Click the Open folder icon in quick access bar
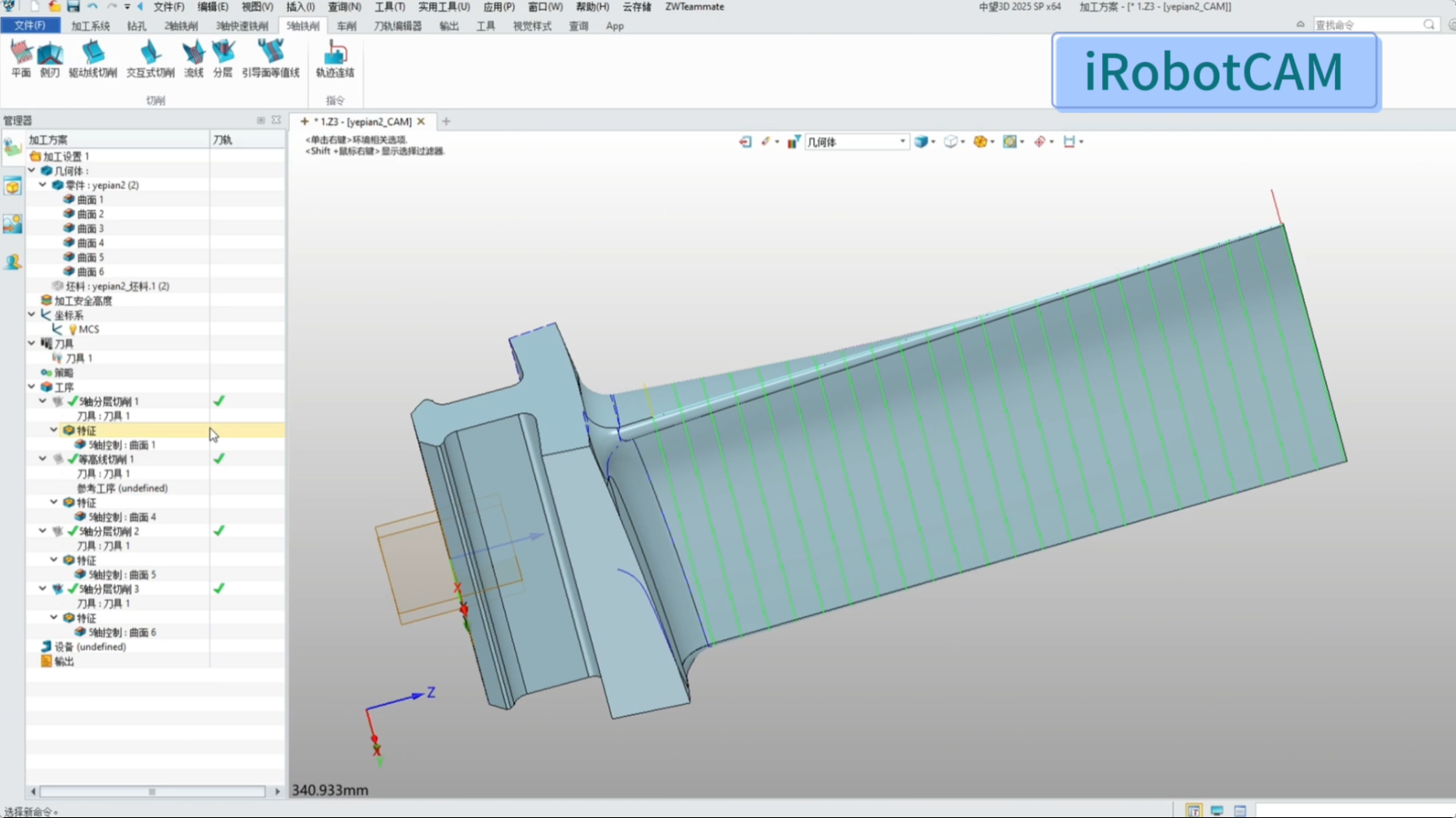 (54, 7)
